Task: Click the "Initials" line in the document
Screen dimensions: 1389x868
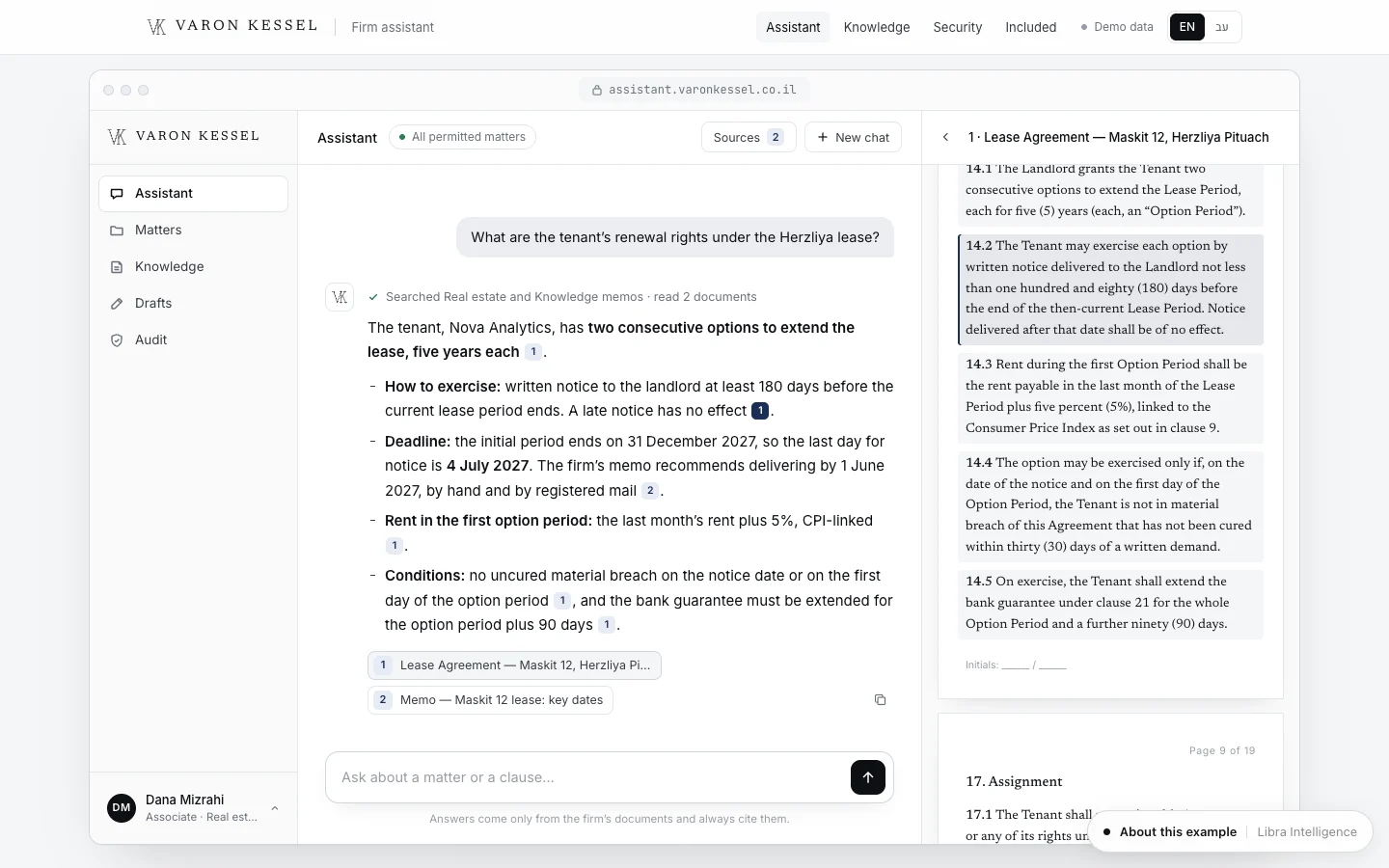Action: (x=1016, y=665)
